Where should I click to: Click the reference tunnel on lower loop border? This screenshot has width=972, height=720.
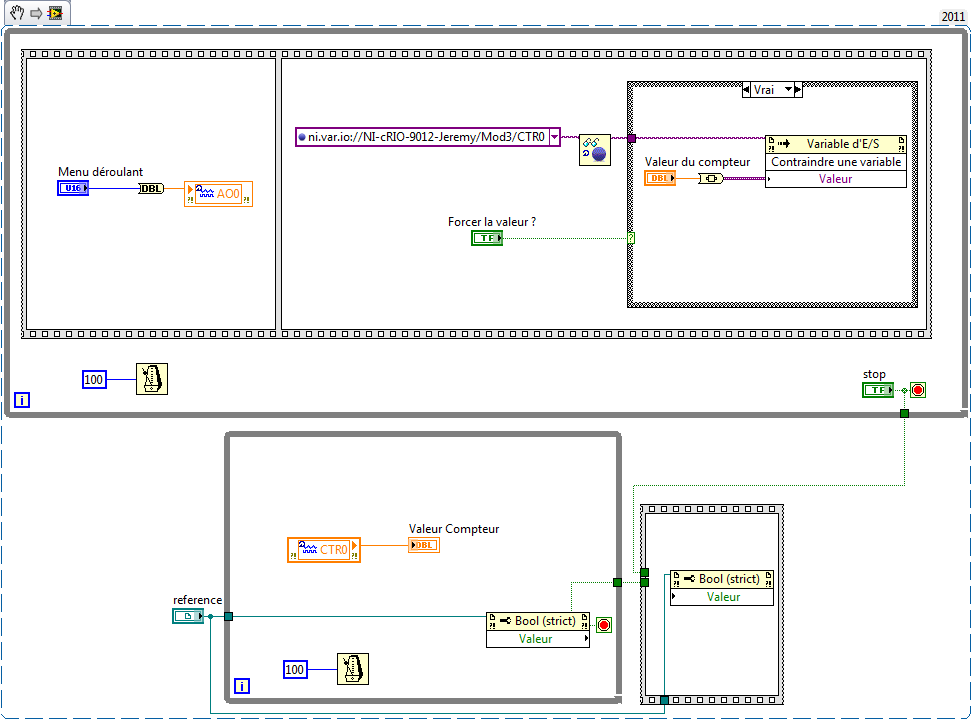tap(228, 616)
